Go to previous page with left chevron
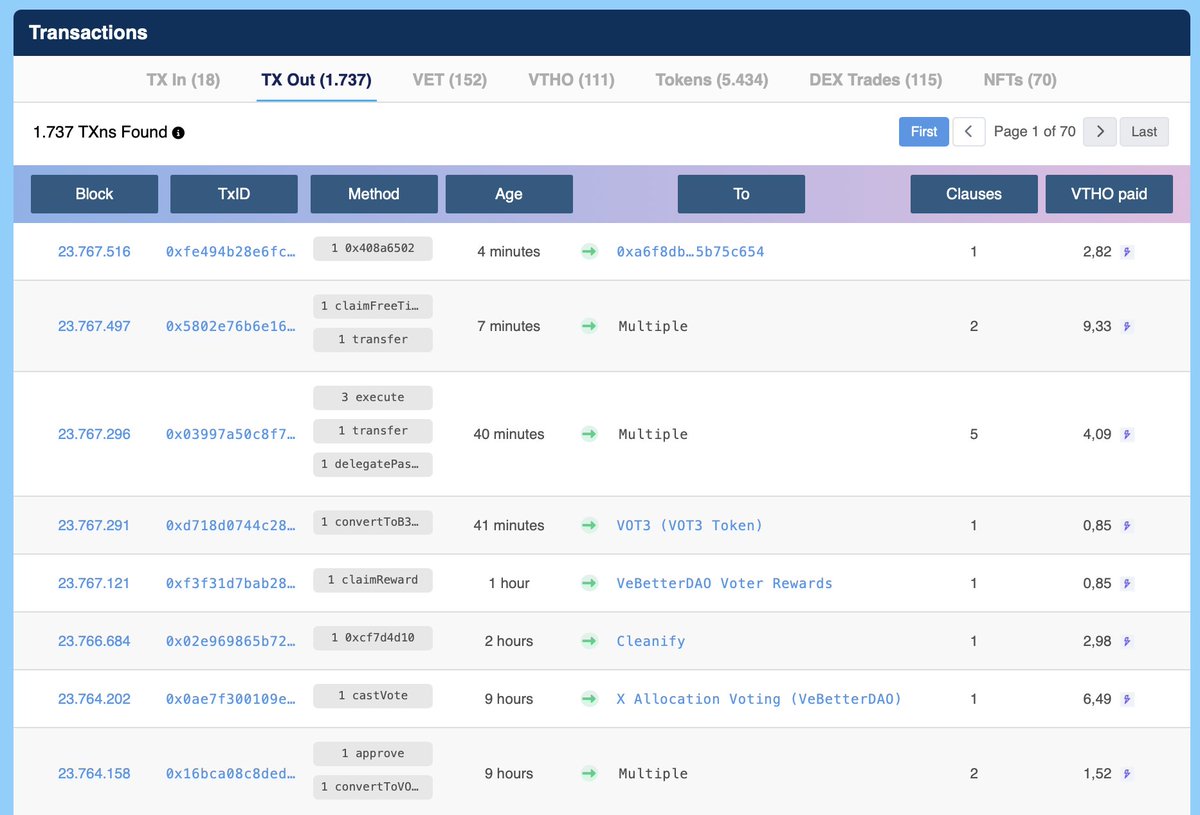Screen dimensions: 1200x815 pos(969,131)
